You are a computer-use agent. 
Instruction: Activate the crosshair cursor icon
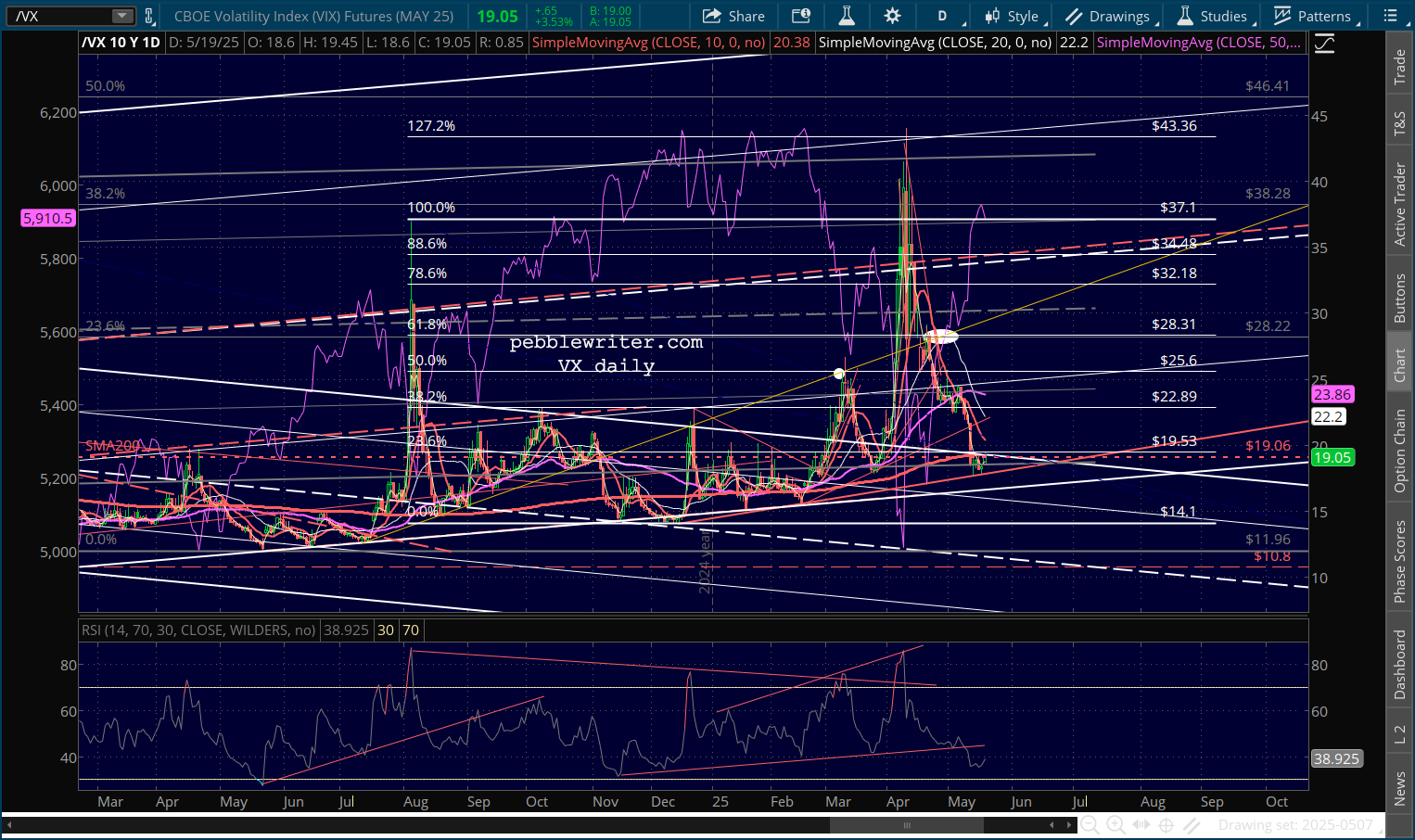coord(1166,824)
